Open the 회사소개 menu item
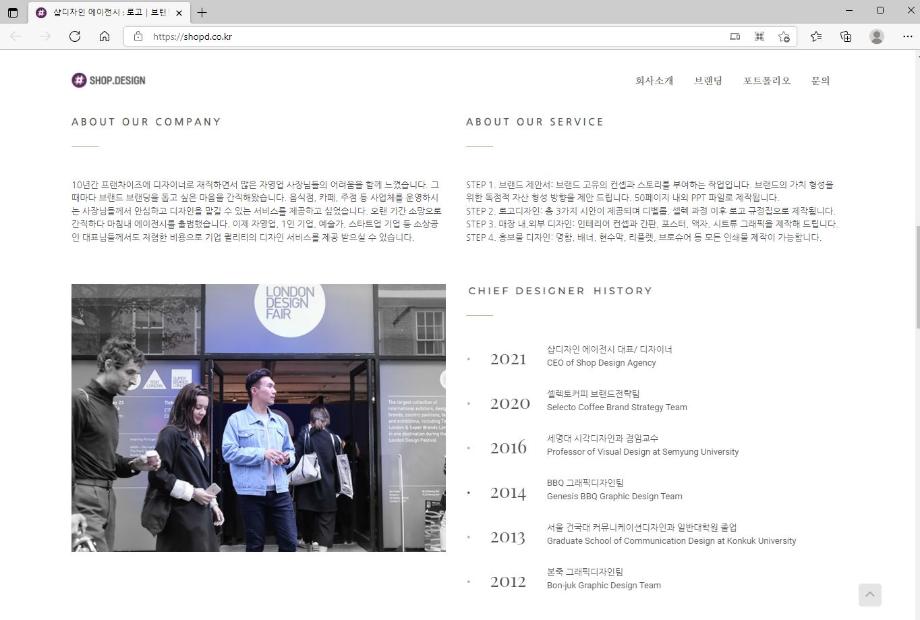Image resolution: width=920 pixels, height=620 pixels. [x=654, y=81]
